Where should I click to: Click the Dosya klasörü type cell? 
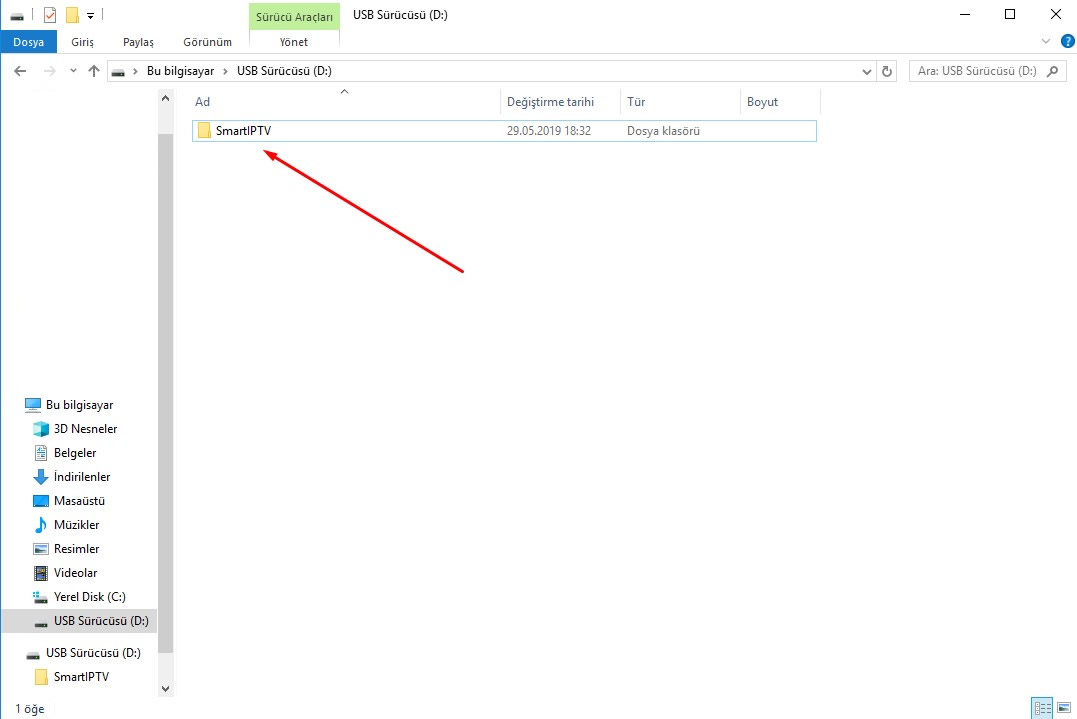[x=663, y=130]
